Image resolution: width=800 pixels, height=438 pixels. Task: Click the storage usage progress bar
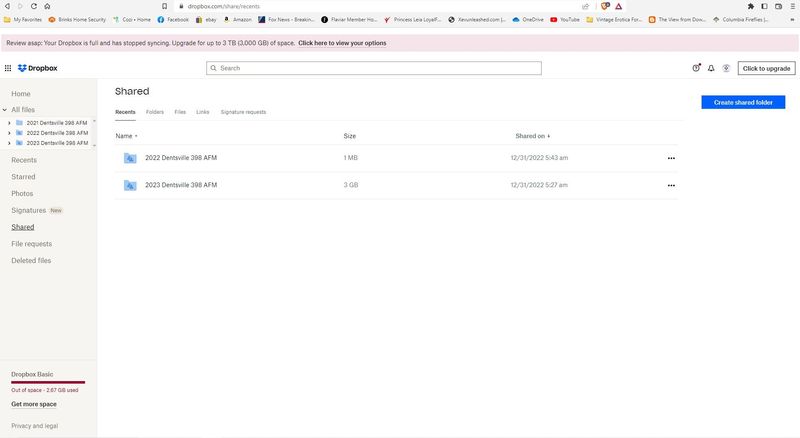[x=48, y=382]
